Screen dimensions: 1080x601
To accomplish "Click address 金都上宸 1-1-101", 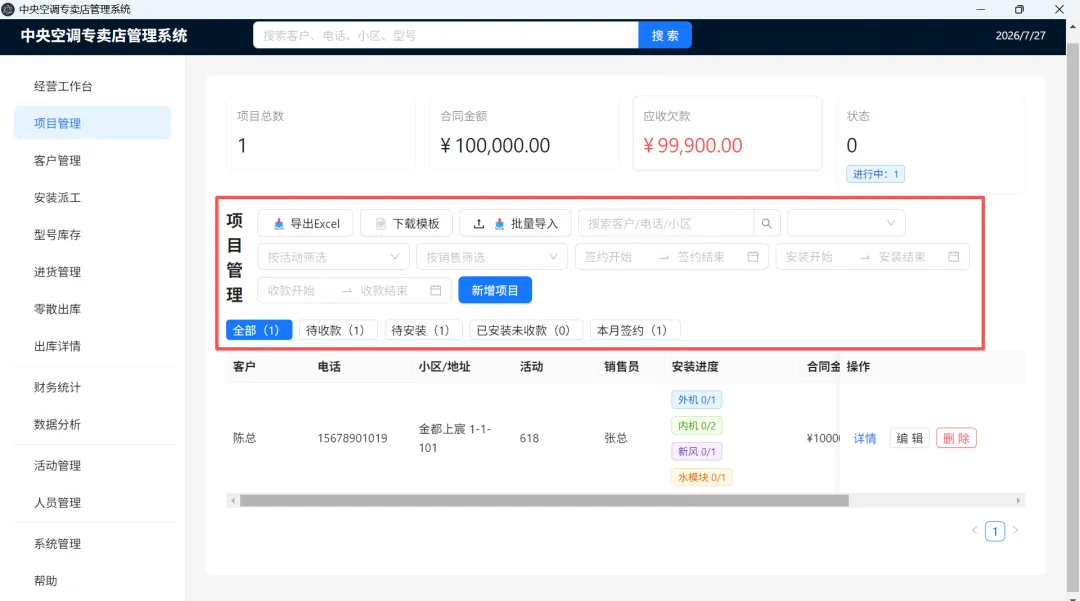I will pyautogui.click(x=455, y=439).
